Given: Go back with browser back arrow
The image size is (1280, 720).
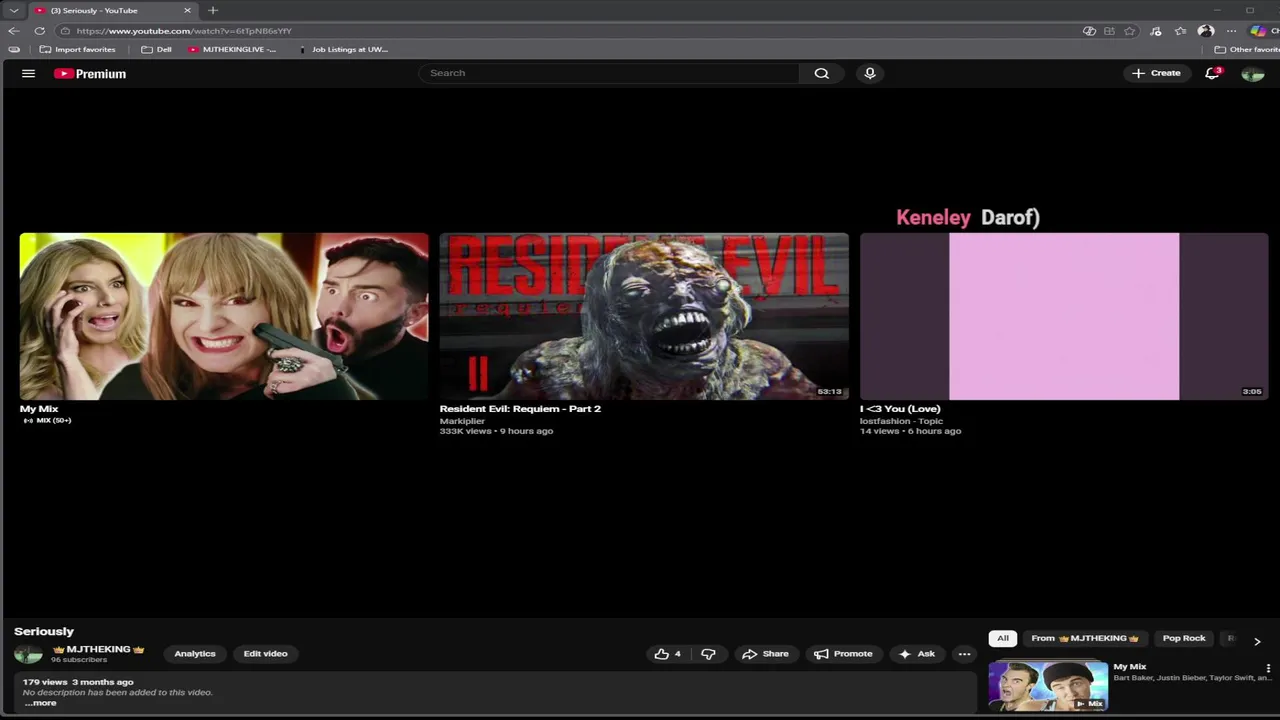Looking at the screenshot, I should pyautogui.click(x=13, y=31).
